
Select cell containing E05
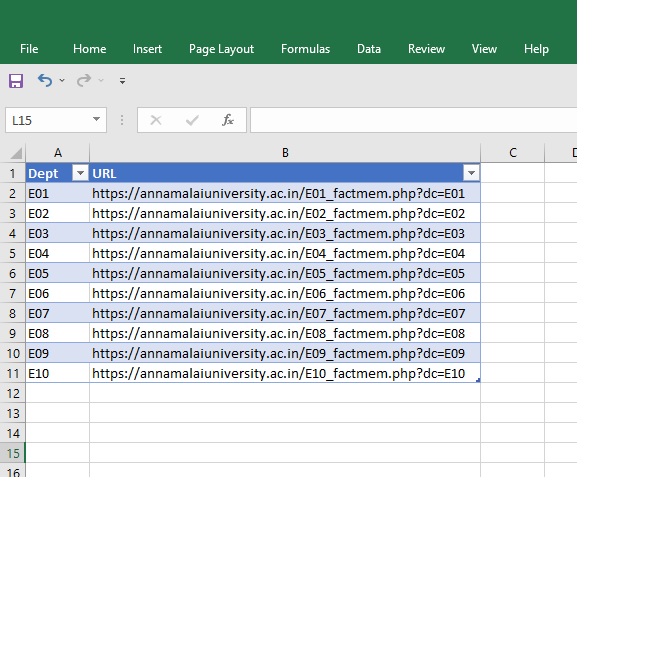pos(57,273)
